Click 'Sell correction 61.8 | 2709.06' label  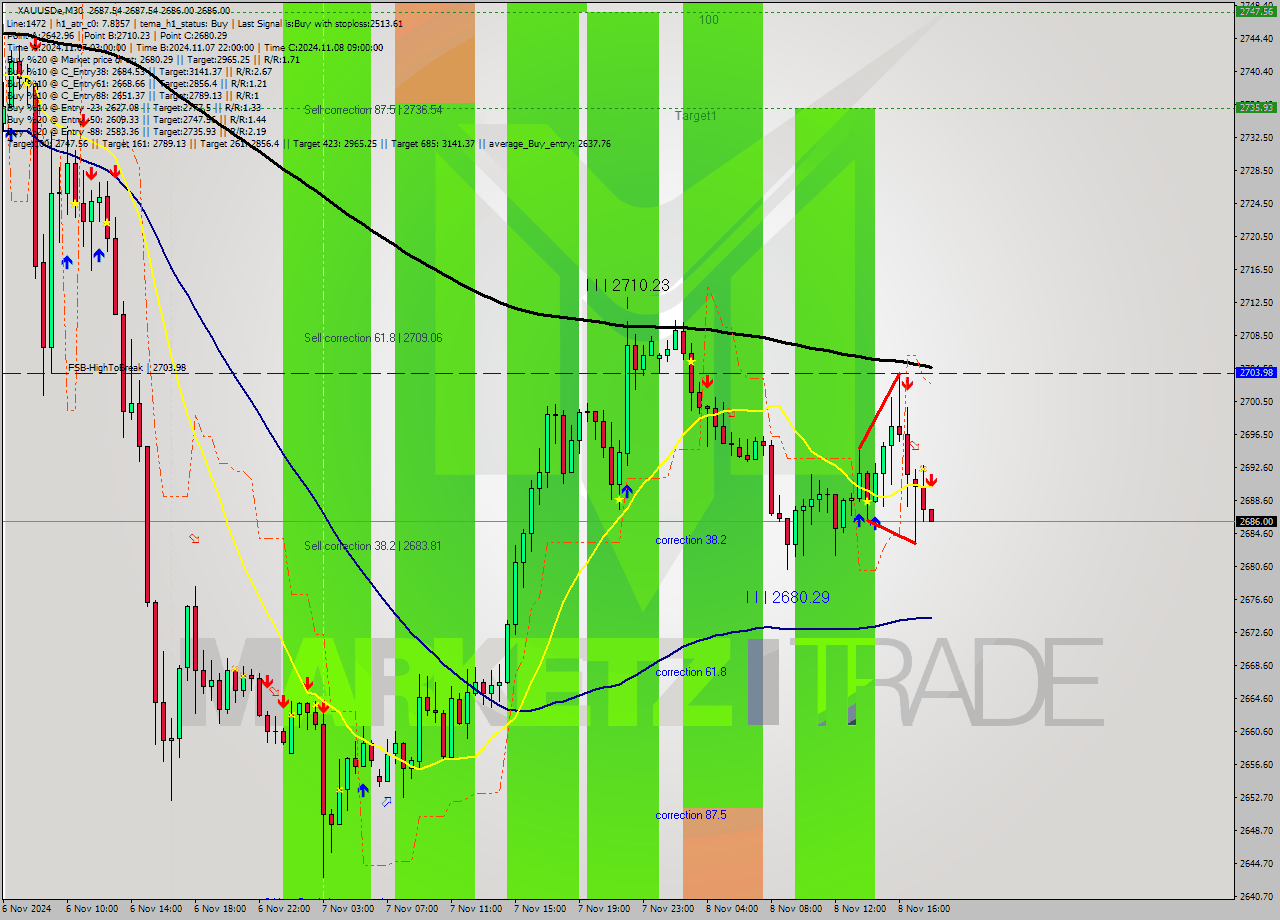[x=373, y=338]
